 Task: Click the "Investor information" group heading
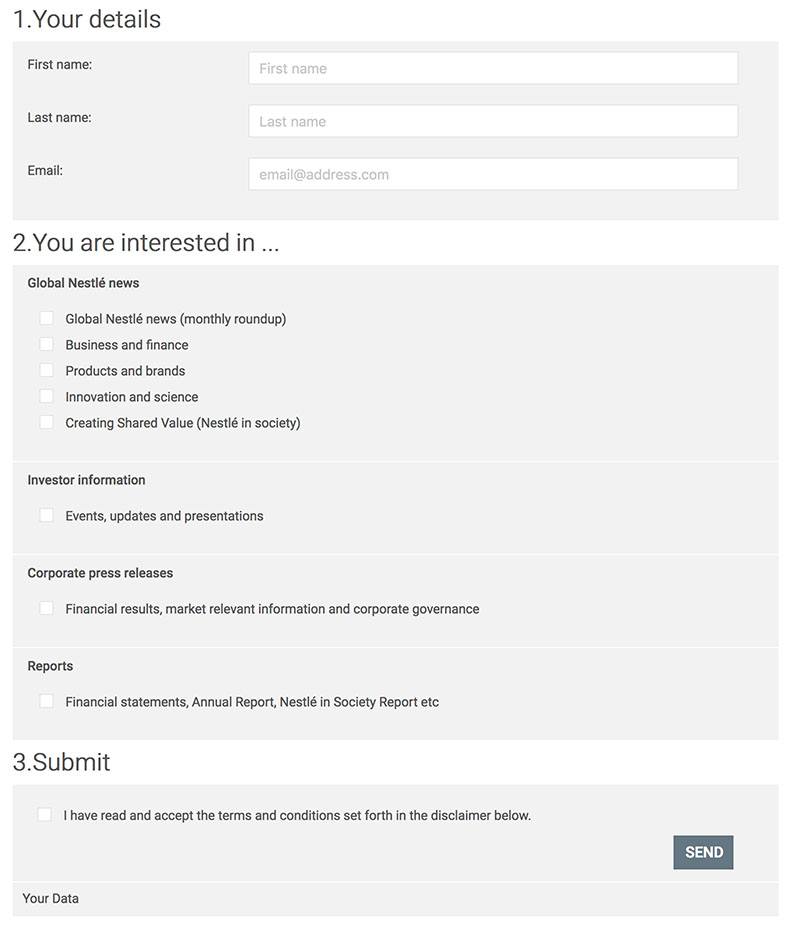coord(86,480)
